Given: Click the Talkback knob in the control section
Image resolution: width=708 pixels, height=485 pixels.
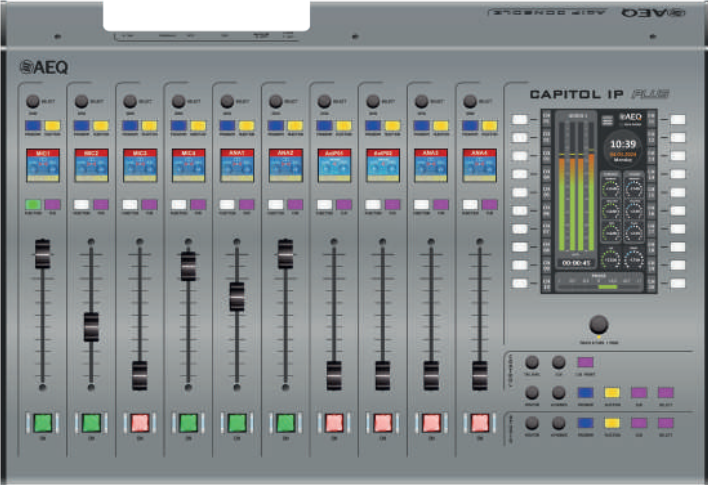Looking at the screenshot, I should (x=532, y=362).
